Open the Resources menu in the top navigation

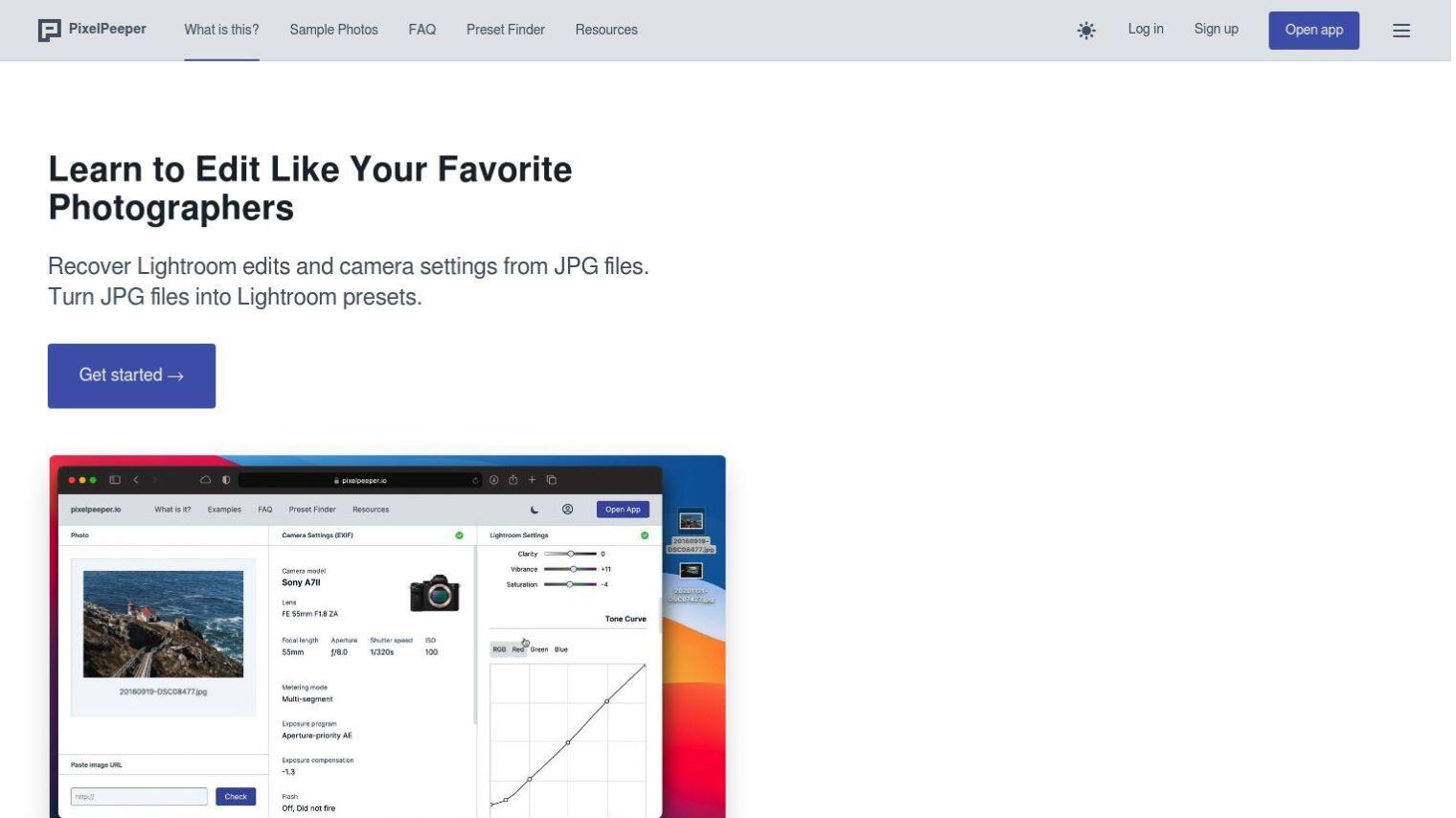[x=606, y=30]
